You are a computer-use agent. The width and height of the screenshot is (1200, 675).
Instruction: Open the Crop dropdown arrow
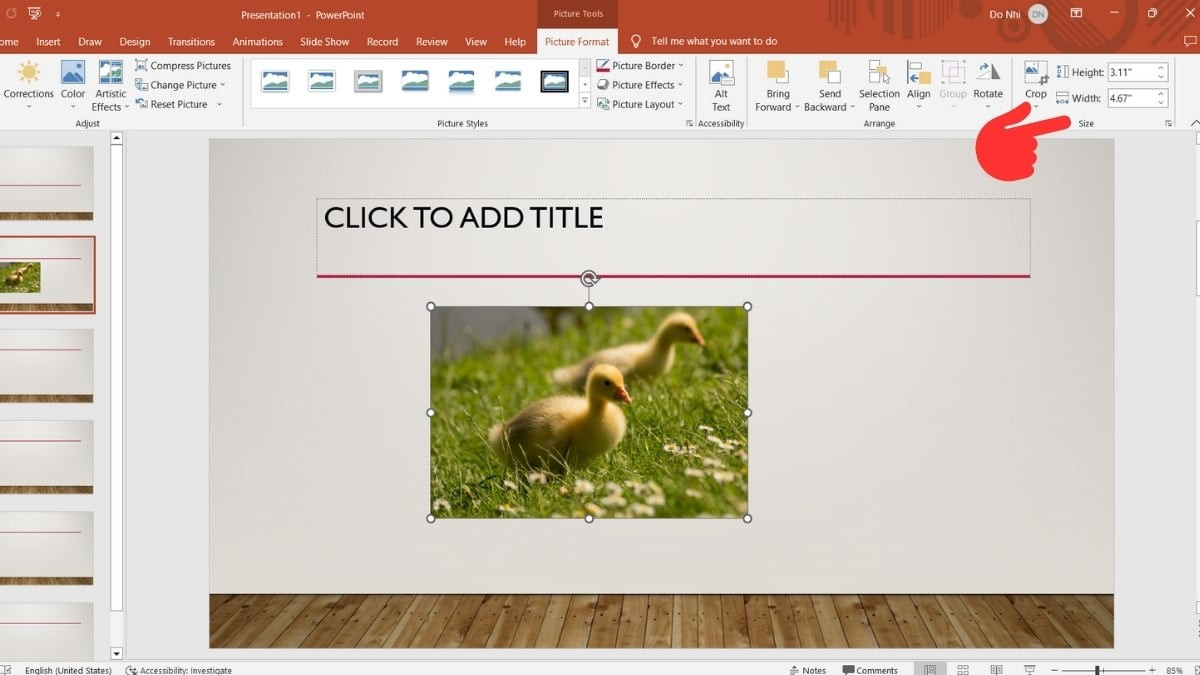pos(1036,106)
